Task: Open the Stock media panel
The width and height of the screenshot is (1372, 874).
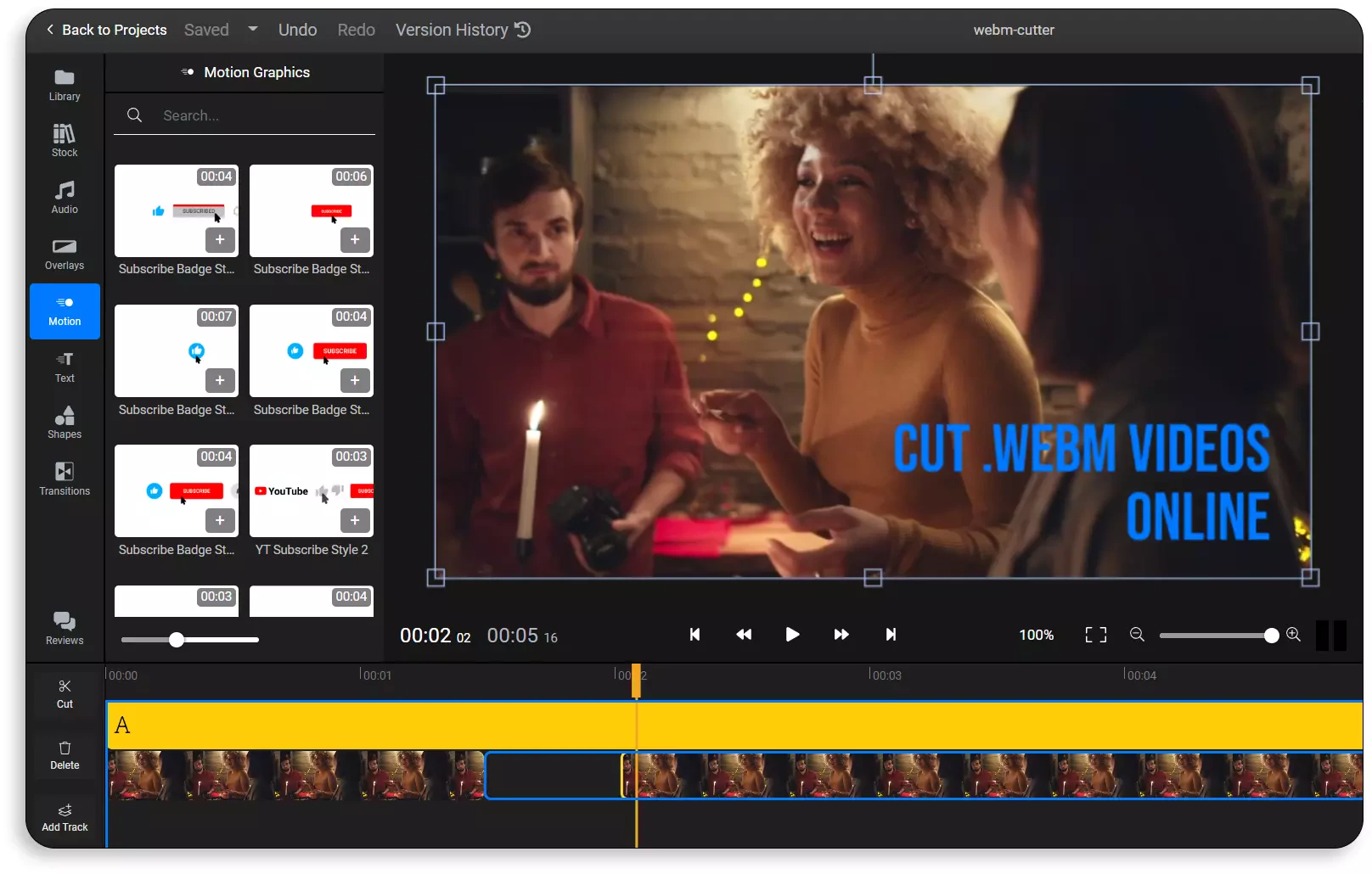Action: point(64,140)
